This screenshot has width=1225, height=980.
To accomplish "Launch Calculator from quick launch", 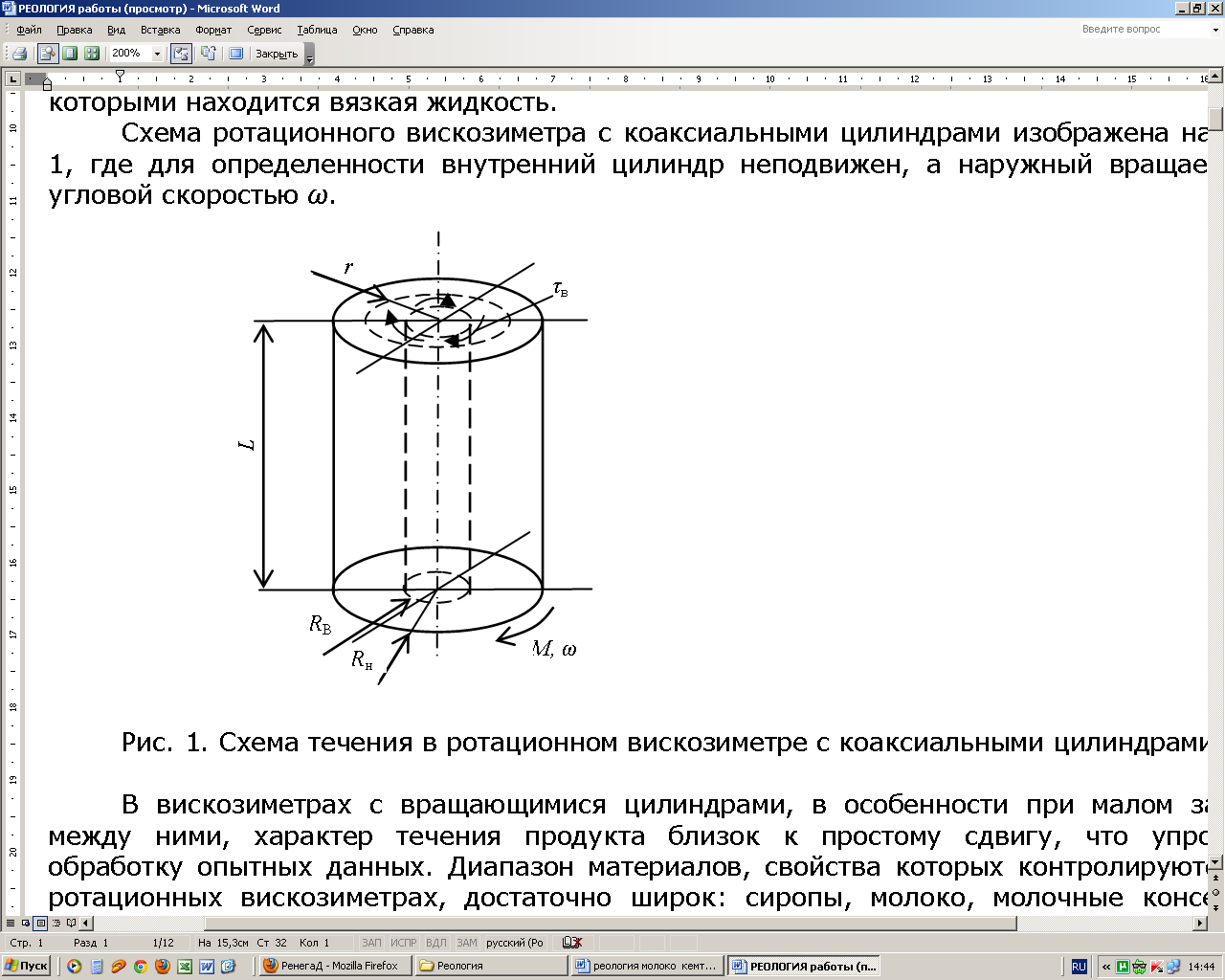I will click(x=97, y=966).
